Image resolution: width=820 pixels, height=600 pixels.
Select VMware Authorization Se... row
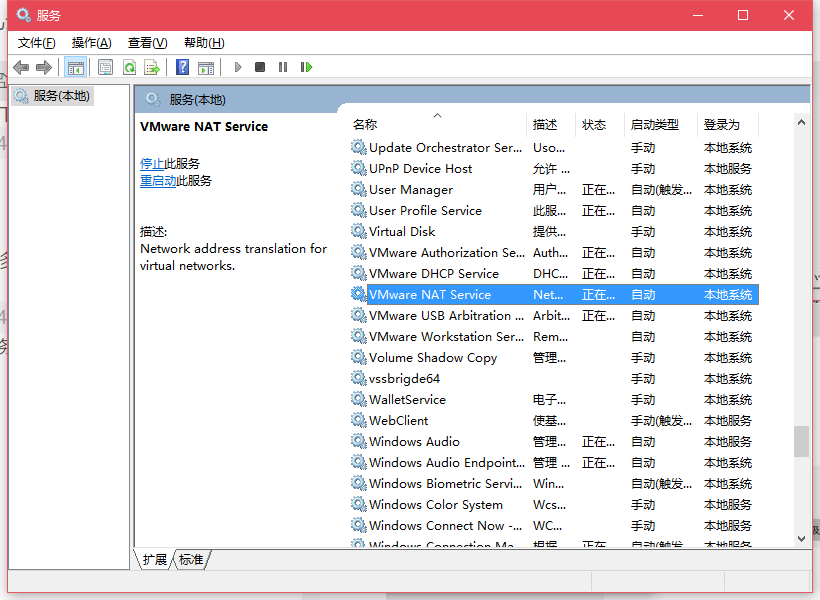point(554,253)
